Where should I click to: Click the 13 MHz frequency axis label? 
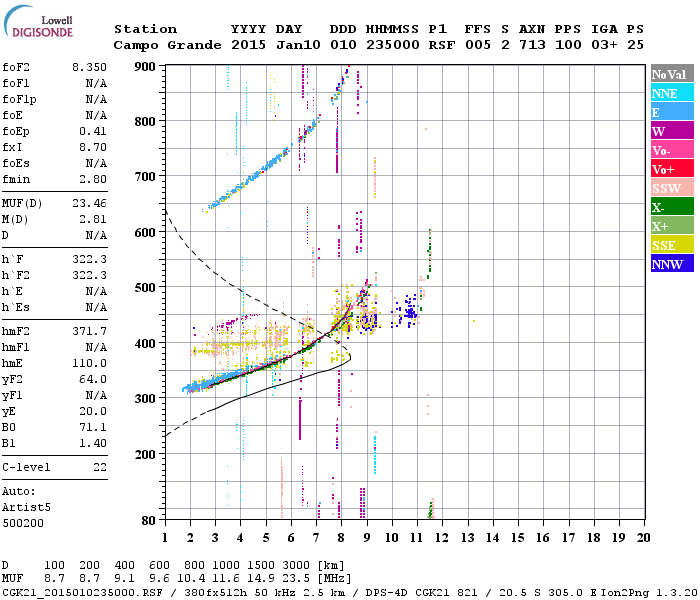pyautogui.click(x=467, y=538)
